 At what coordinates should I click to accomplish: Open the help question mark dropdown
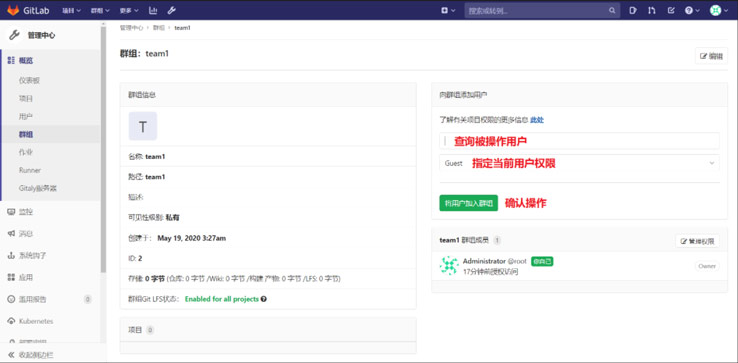(692, 10)
